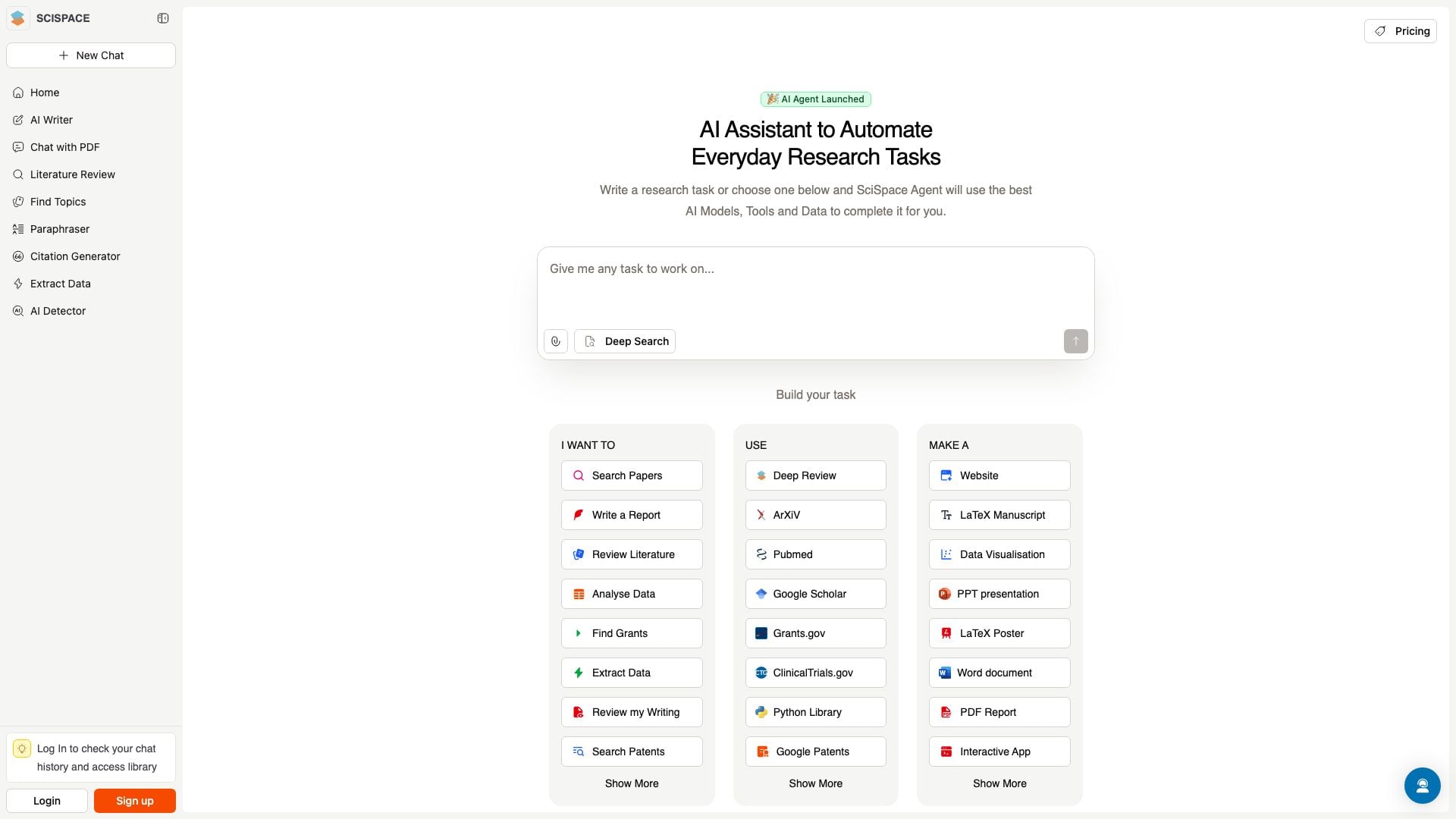Open the Pricing page

click(x=1400, y=31)
